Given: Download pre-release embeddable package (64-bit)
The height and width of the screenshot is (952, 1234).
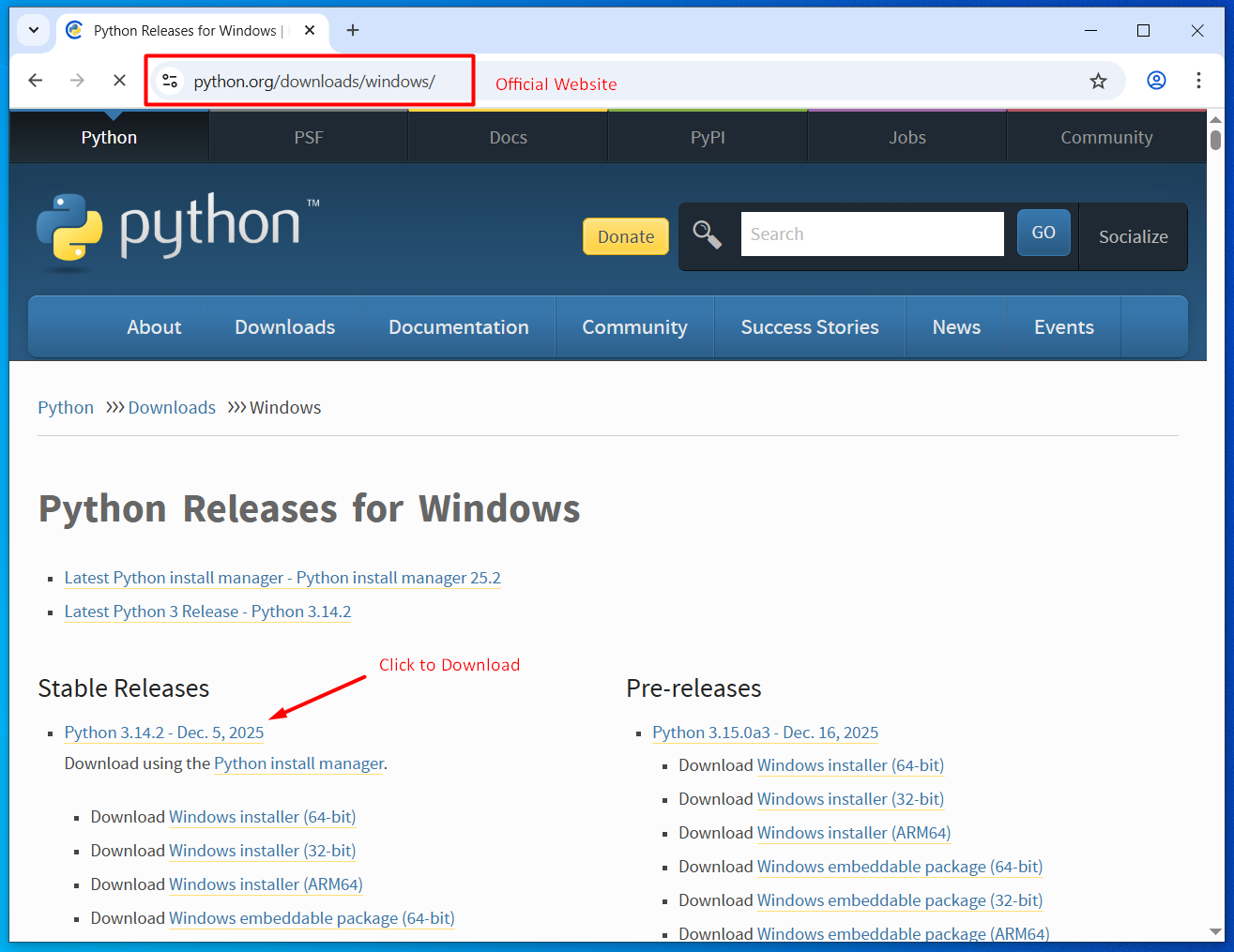Looking at the screenshot, I should (x=900, y=867).
